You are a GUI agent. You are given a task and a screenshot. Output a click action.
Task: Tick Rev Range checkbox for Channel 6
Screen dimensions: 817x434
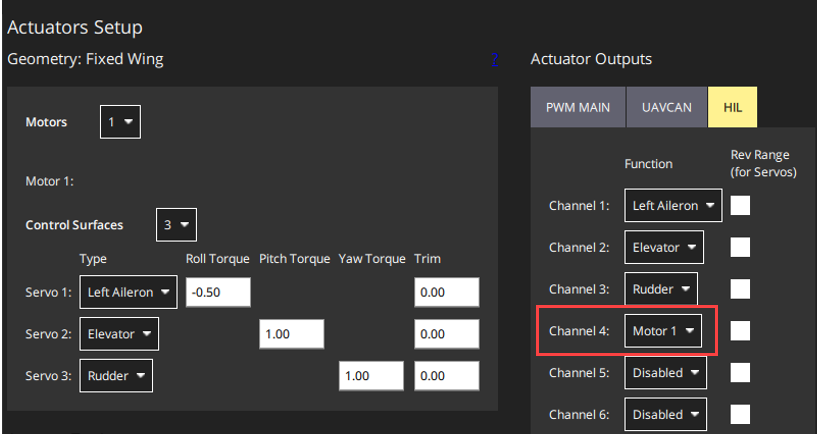[x=740, y=413]
